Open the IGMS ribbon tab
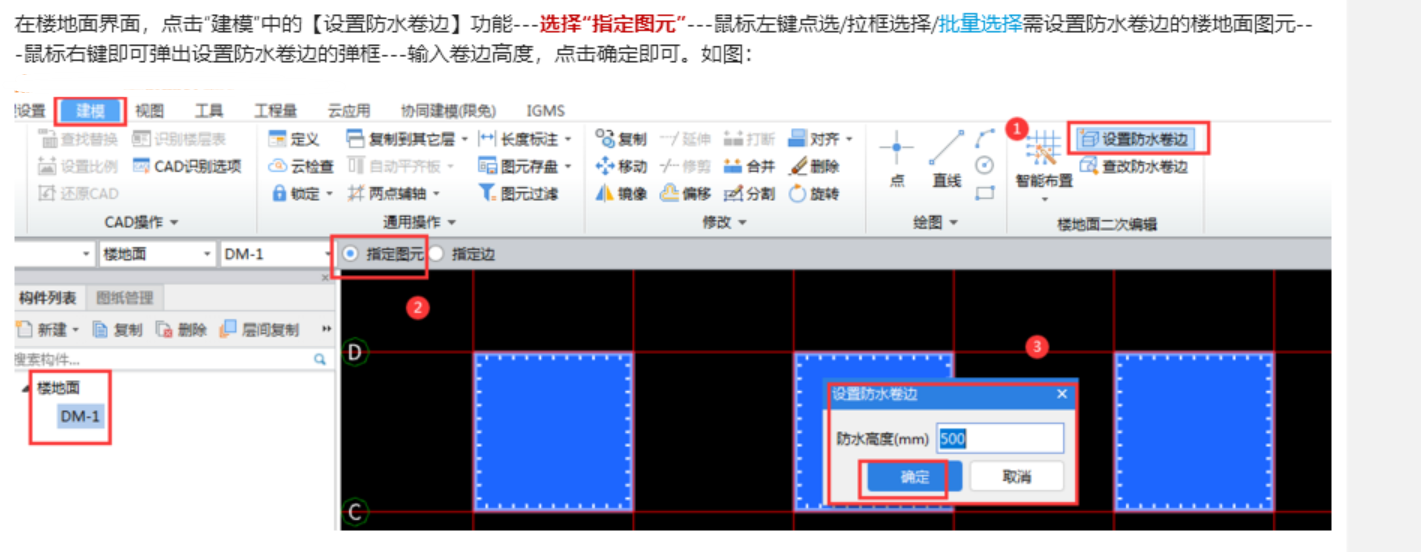1421x552 pixels. 546,111
